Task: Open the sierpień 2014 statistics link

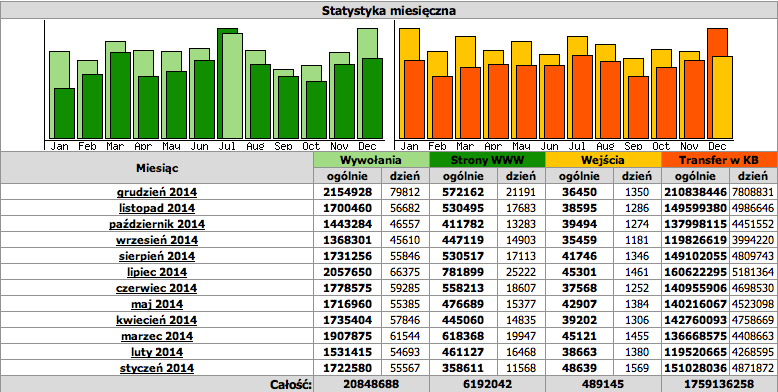Action: click(x=157, y=256)
